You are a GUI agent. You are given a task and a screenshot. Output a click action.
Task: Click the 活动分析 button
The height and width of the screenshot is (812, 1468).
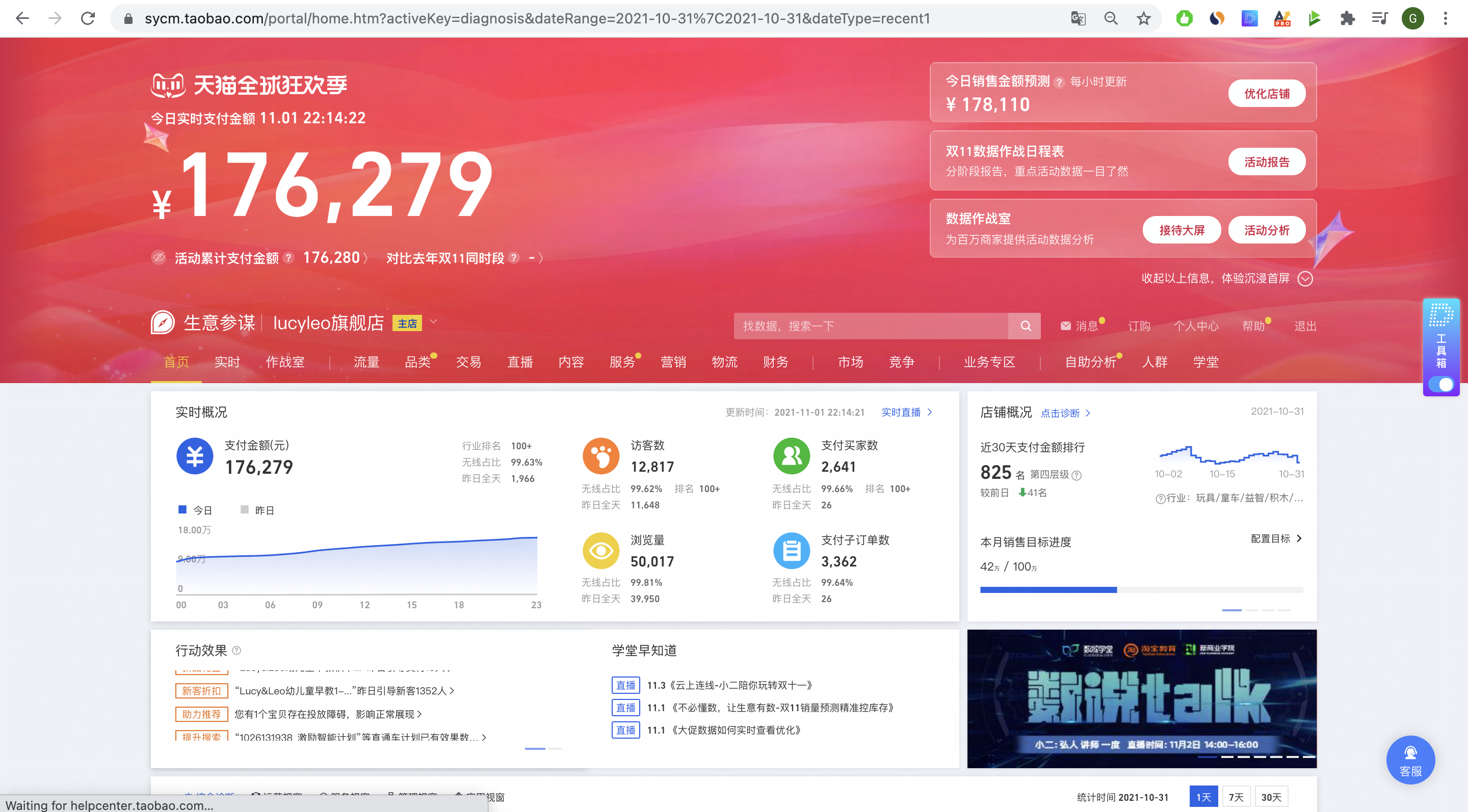1266,230
